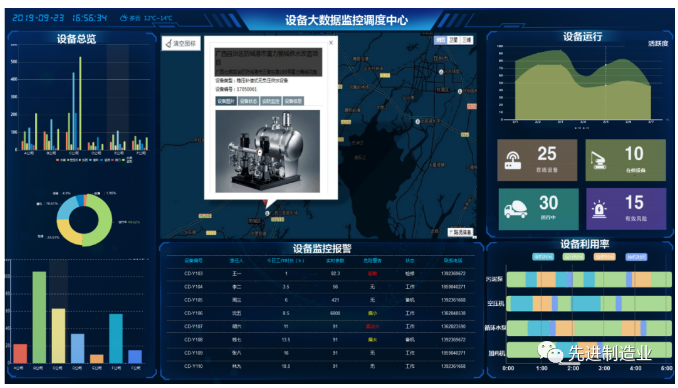Screen dimensions: 678x388
Task: Click the red warning in CD-Y107 row
Action: [373, 326]
